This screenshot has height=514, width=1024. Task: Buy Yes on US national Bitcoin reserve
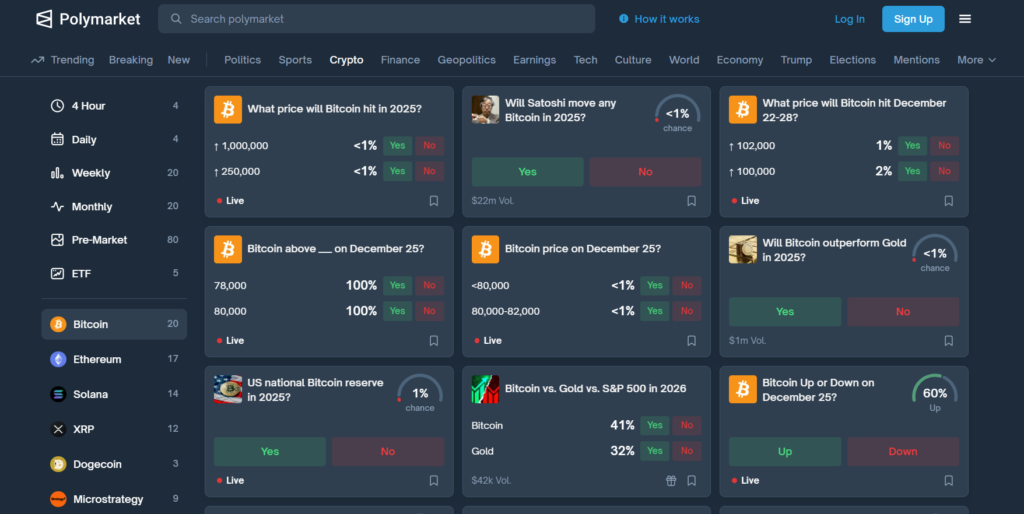point(270,451)
